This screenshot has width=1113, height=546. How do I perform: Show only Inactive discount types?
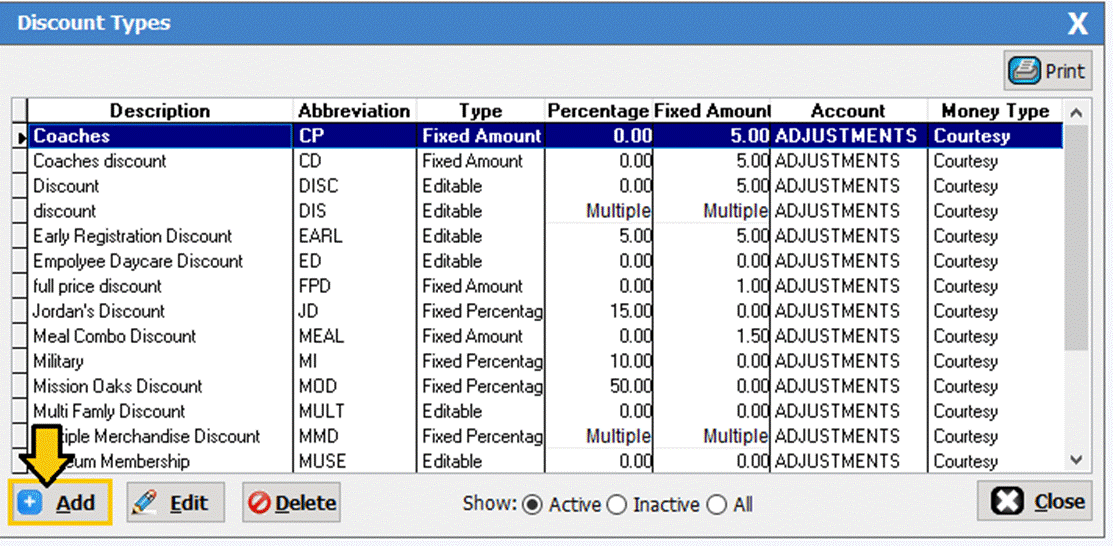(x=617, y=505)
